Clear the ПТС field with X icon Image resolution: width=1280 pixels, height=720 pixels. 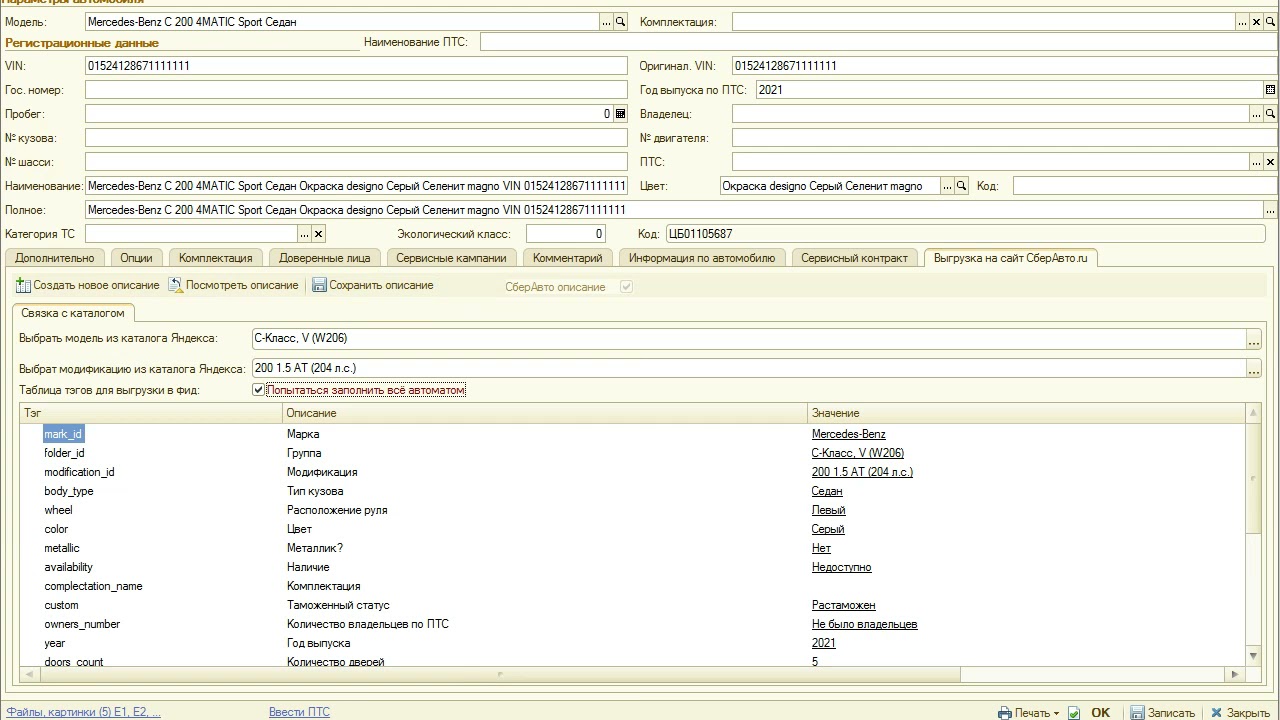[1271, 162]
